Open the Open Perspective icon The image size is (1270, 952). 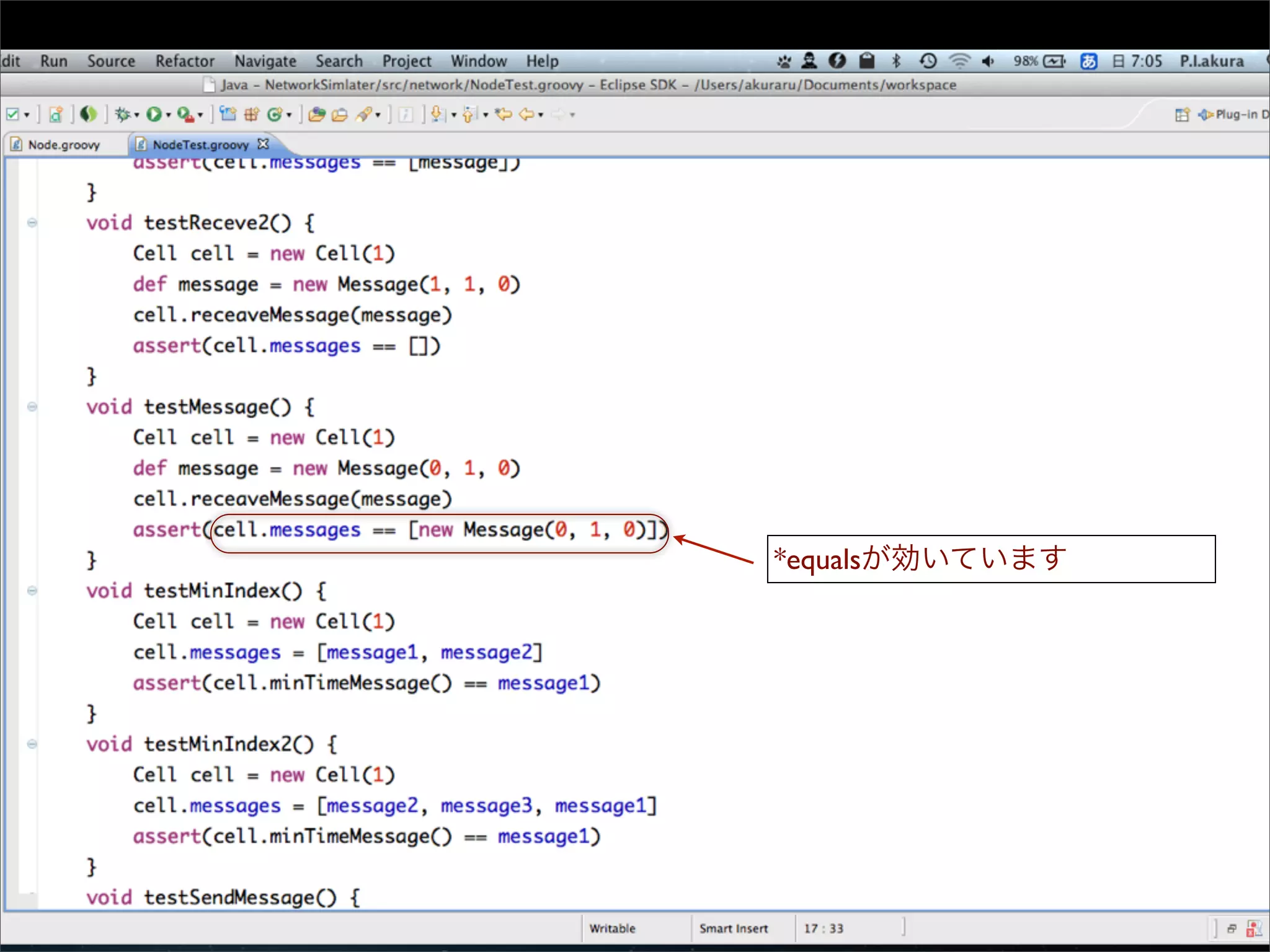1182,115
